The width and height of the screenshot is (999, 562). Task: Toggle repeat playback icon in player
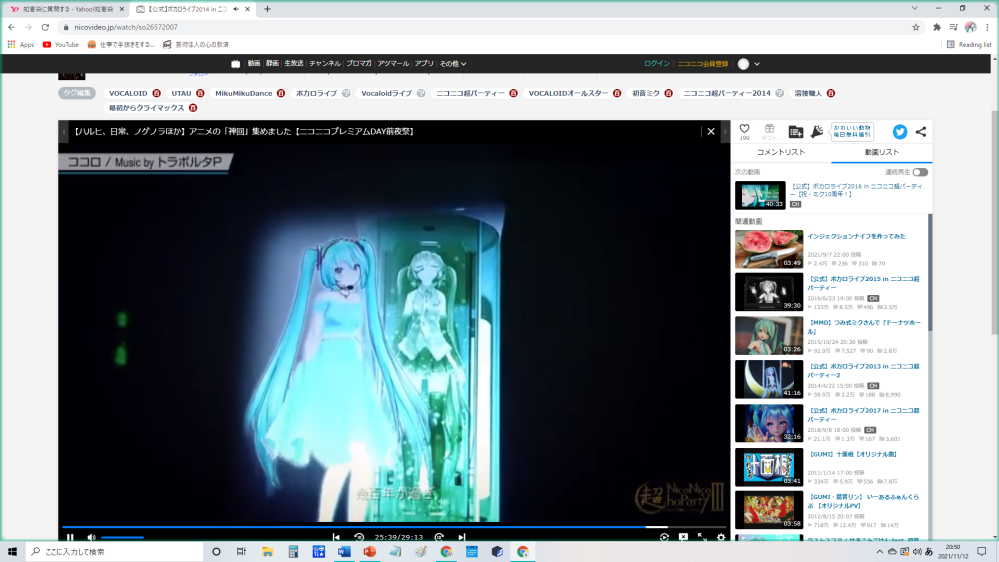(x=664, y=537)
